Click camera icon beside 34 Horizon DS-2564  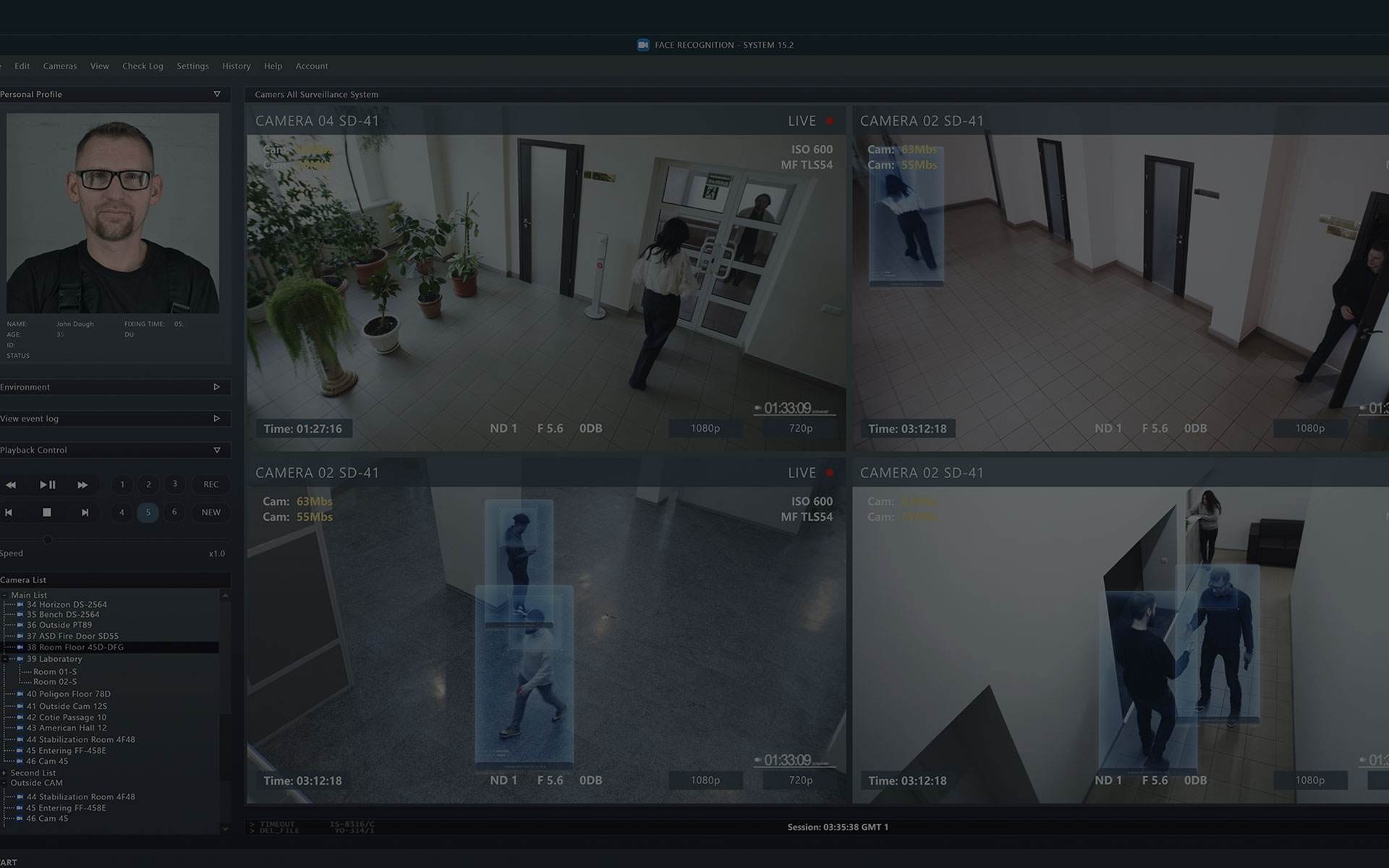pyautogui.click(x=20, y=605)
